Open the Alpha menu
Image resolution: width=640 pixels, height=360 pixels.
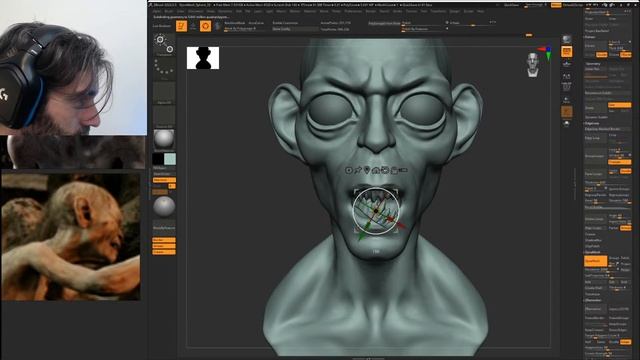pyautogui.click(x=157, y=11)
